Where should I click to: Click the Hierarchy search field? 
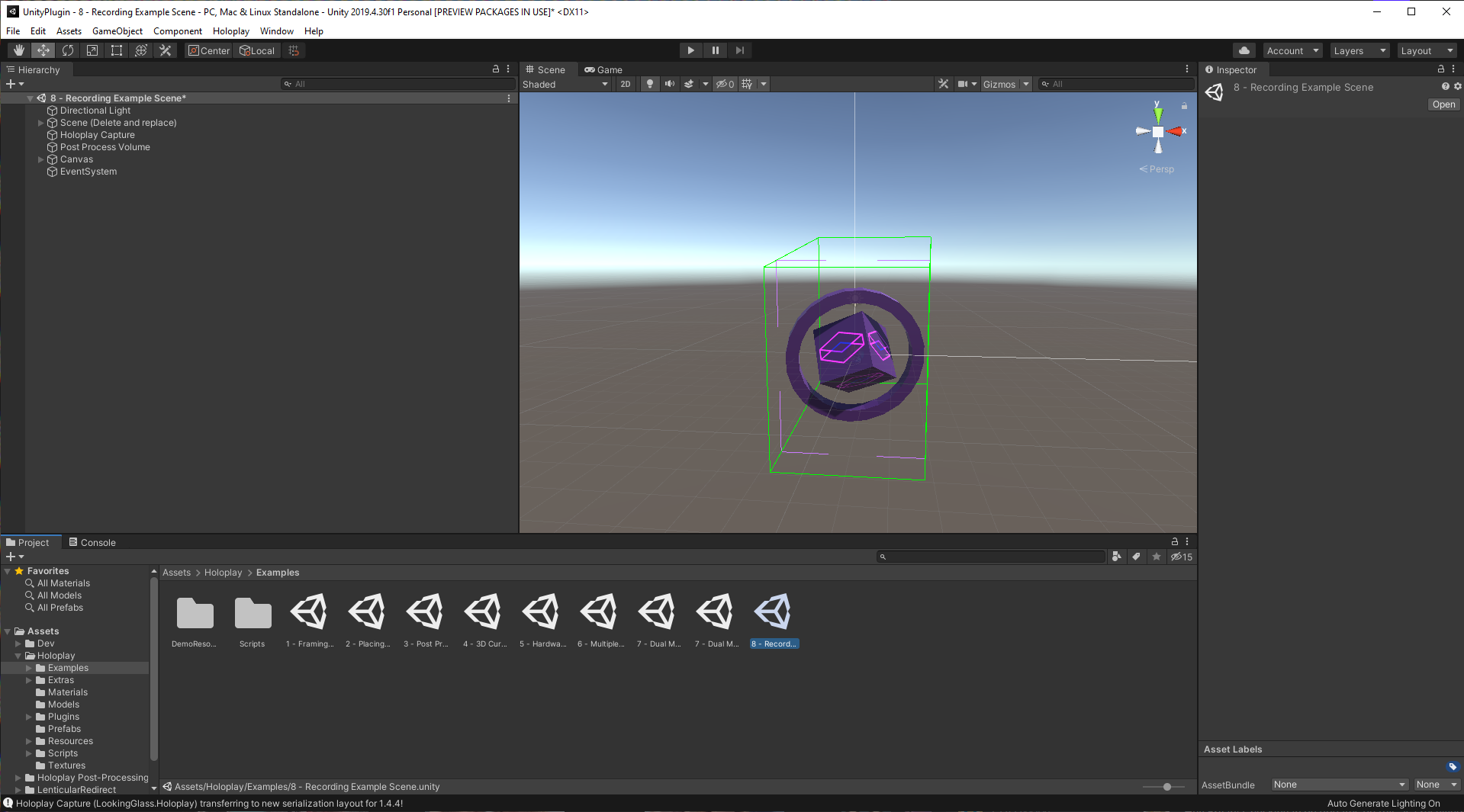tap(397, 84)
